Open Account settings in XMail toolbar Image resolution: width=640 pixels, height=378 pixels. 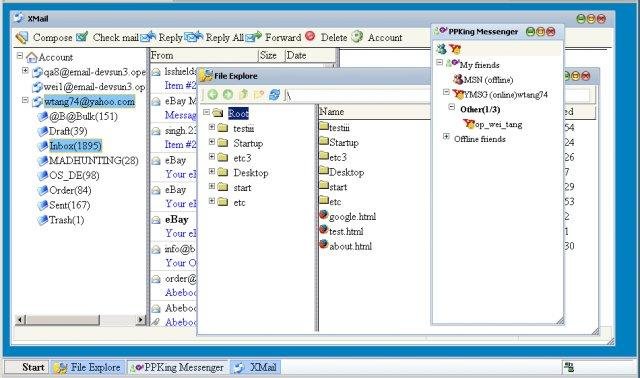point(377,37)
